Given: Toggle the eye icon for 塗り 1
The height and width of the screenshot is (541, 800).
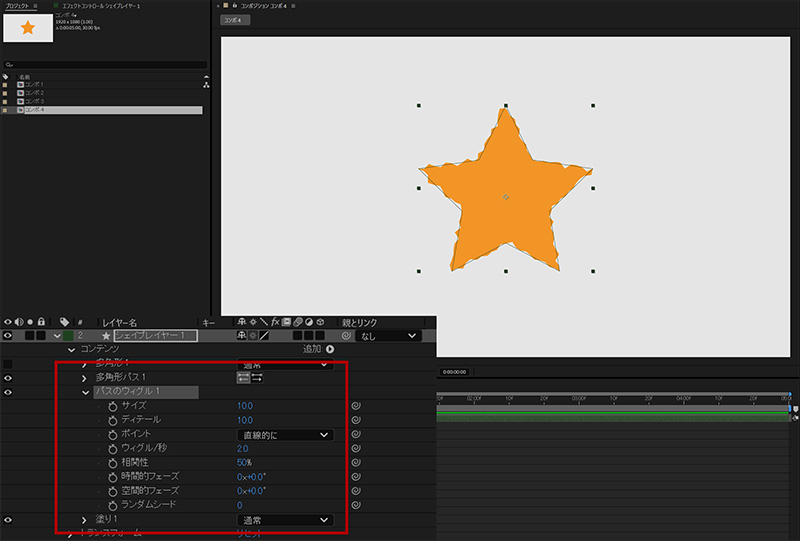Looking at the screenshot, I should tap(8, 520).
